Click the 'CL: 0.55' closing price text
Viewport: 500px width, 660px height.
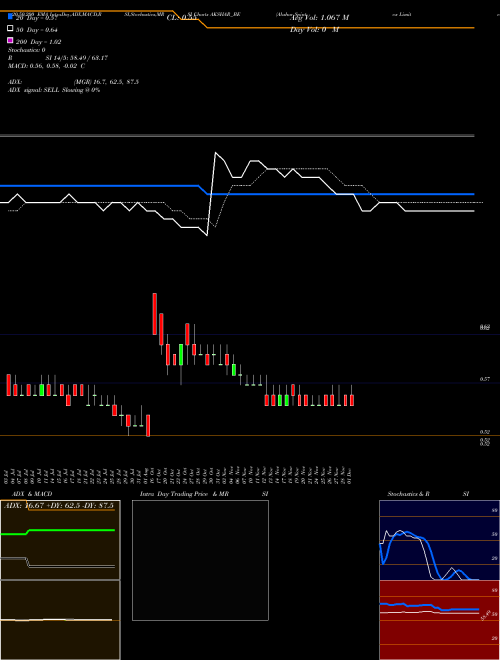181,18
